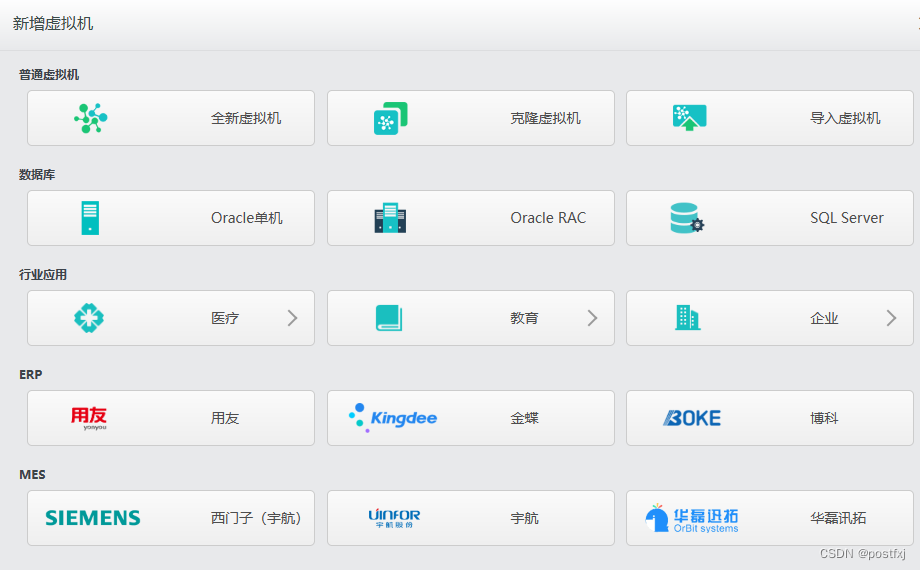The height and width of the screenshot is (570, 920).
Task: Expand the 医疗 category chevron
Action: tap(292, 318)
